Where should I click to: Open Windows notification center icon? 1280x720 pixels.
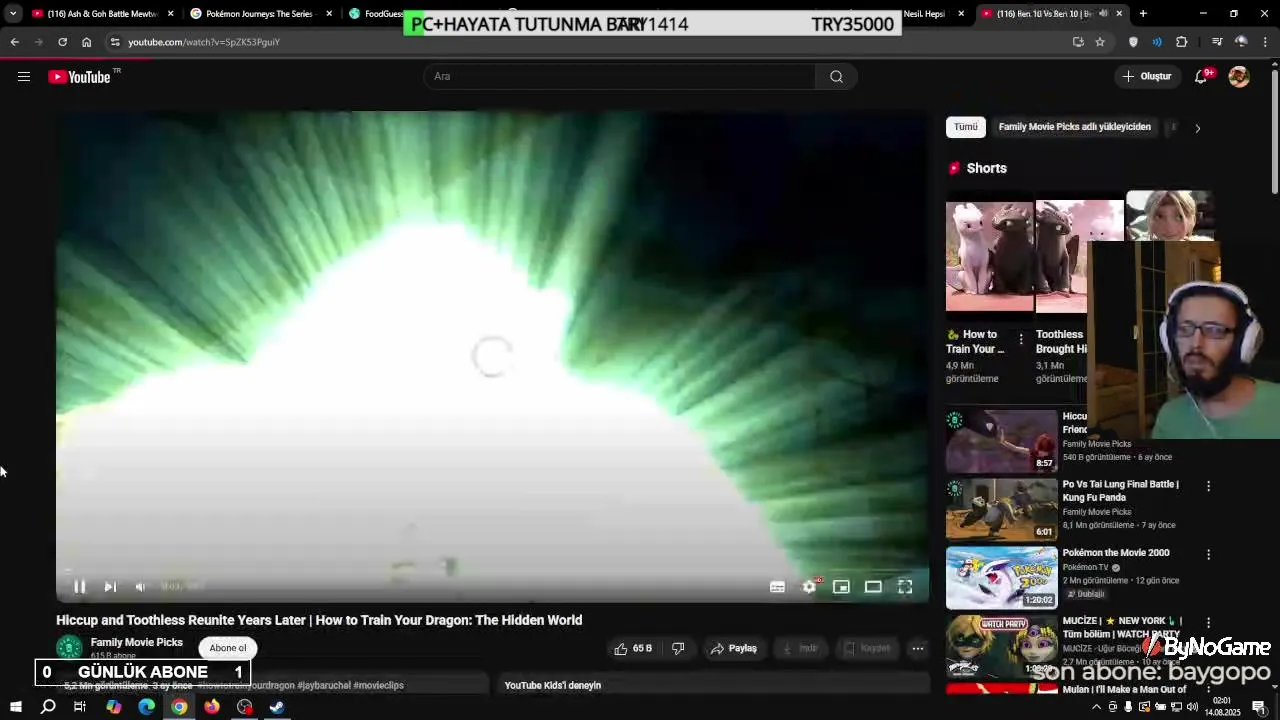1259,707
